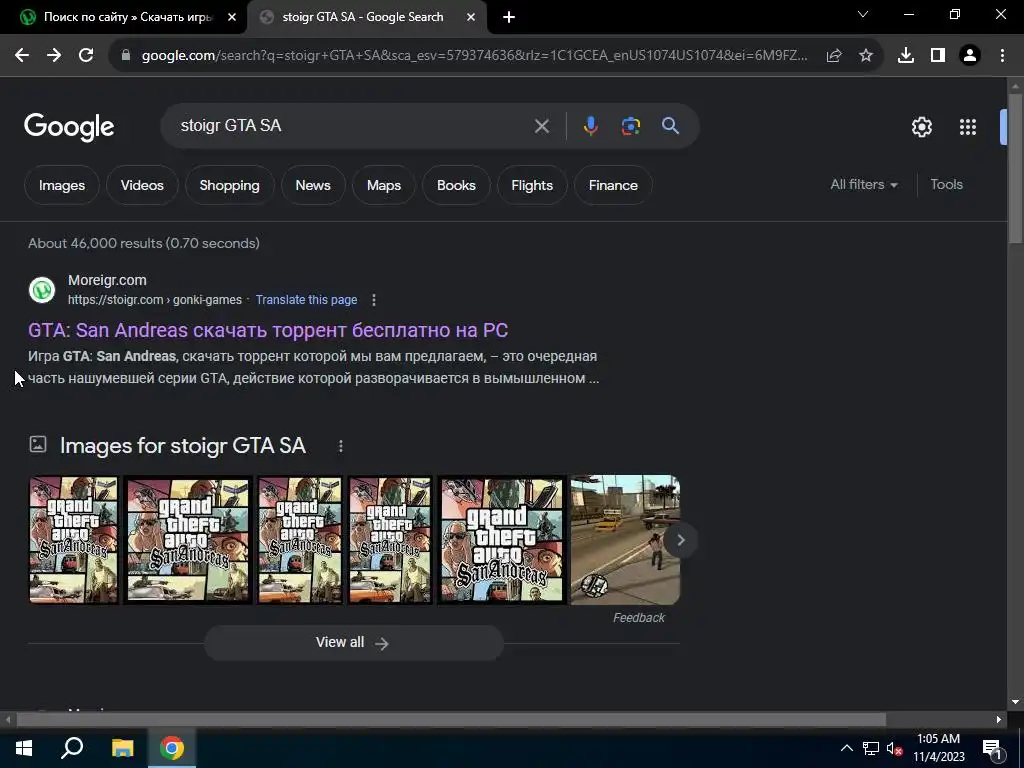Open the gameplay street scene thumbnail
This screenshot has width=1024, height=768.
point(625,539)
